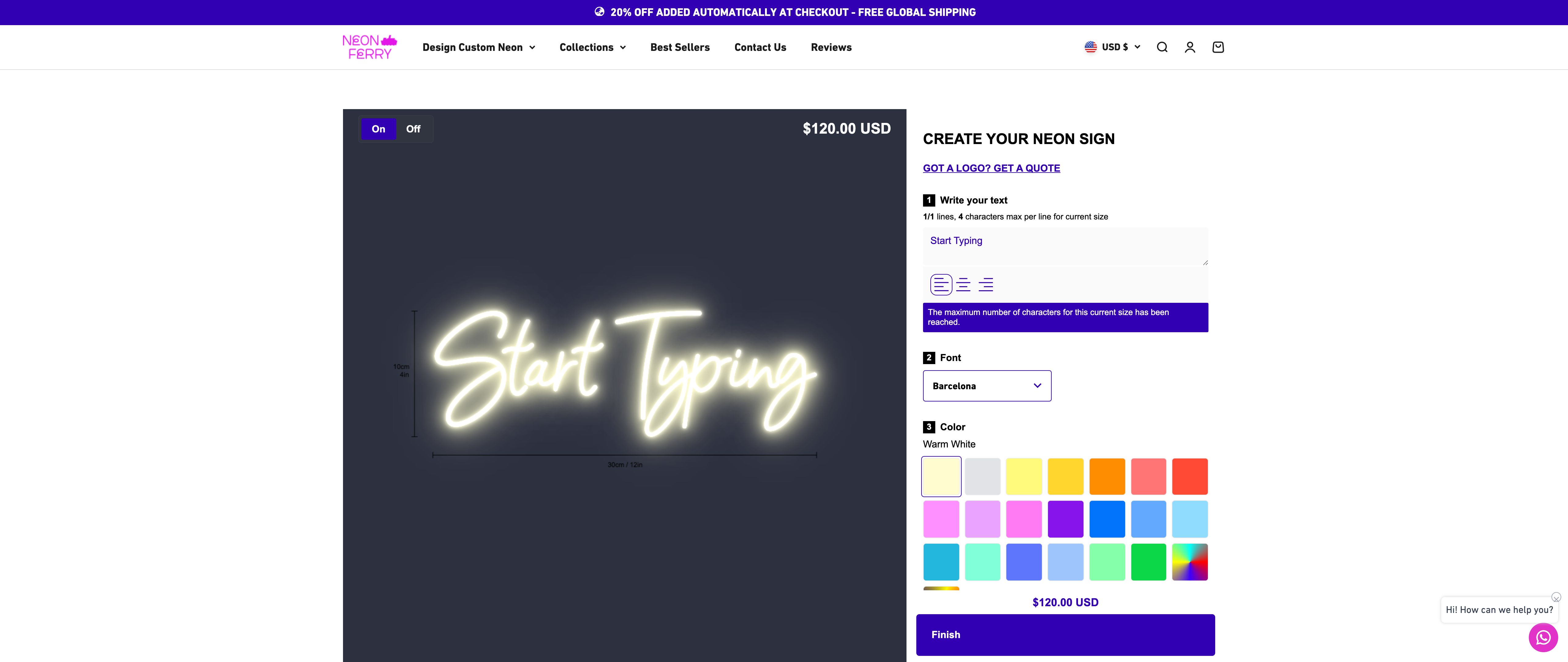
Task: Open the Best Sellers menu item
Action: pyautogui.click(x=680, y=47)
